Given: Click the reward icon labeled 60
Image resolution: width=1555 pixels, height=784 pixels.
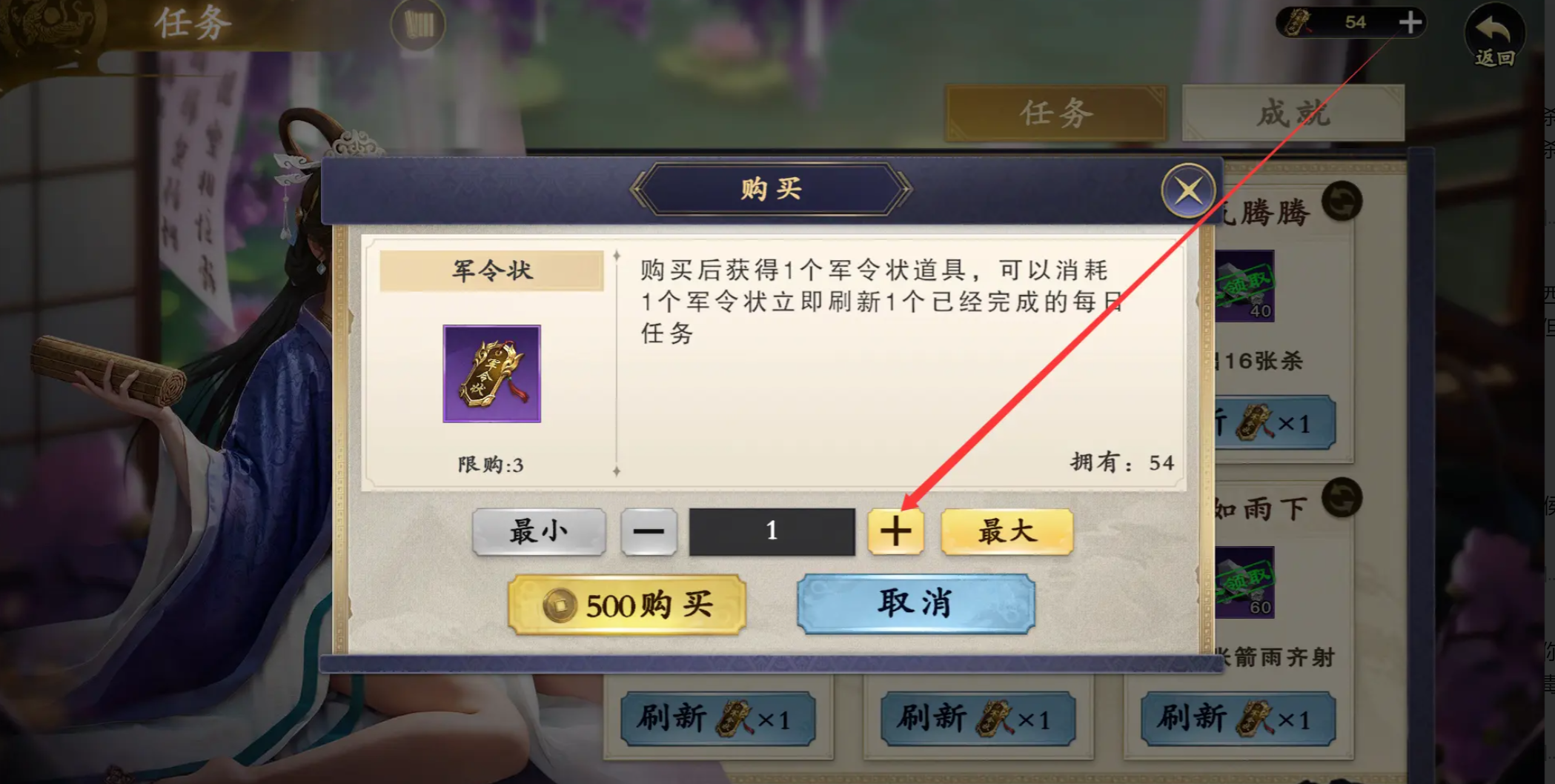Looking at the screenshot, I should tap(1244, 582).
